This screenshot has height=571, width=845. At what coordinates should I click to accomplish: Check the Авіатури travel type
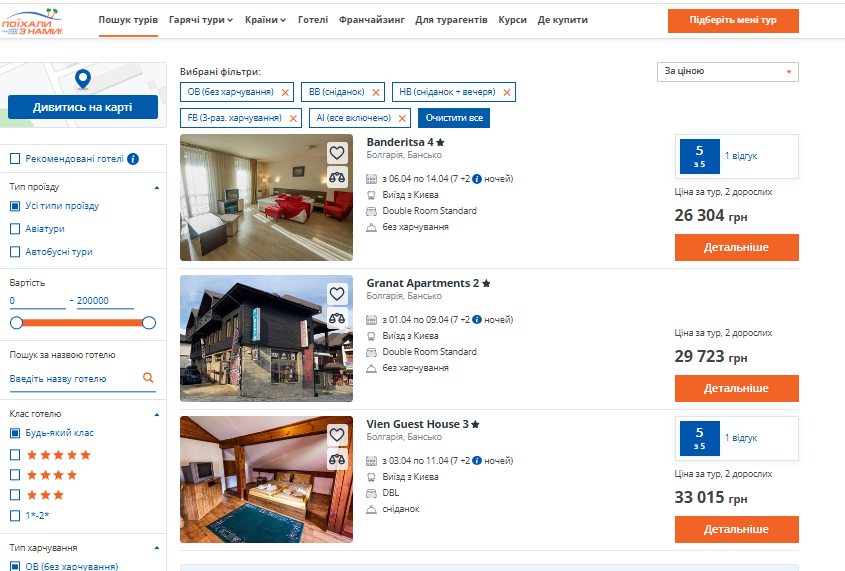(15, 229)
